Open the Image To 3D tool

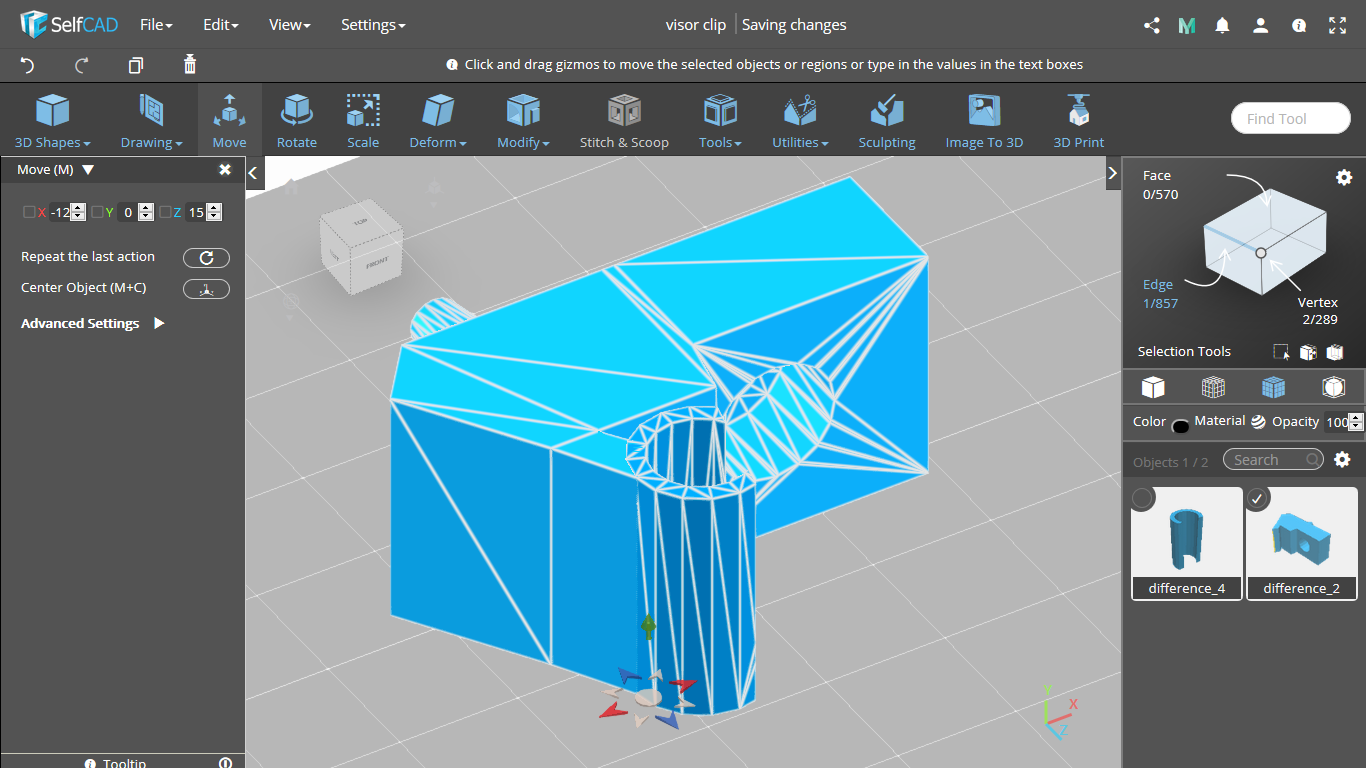point(984,120)
